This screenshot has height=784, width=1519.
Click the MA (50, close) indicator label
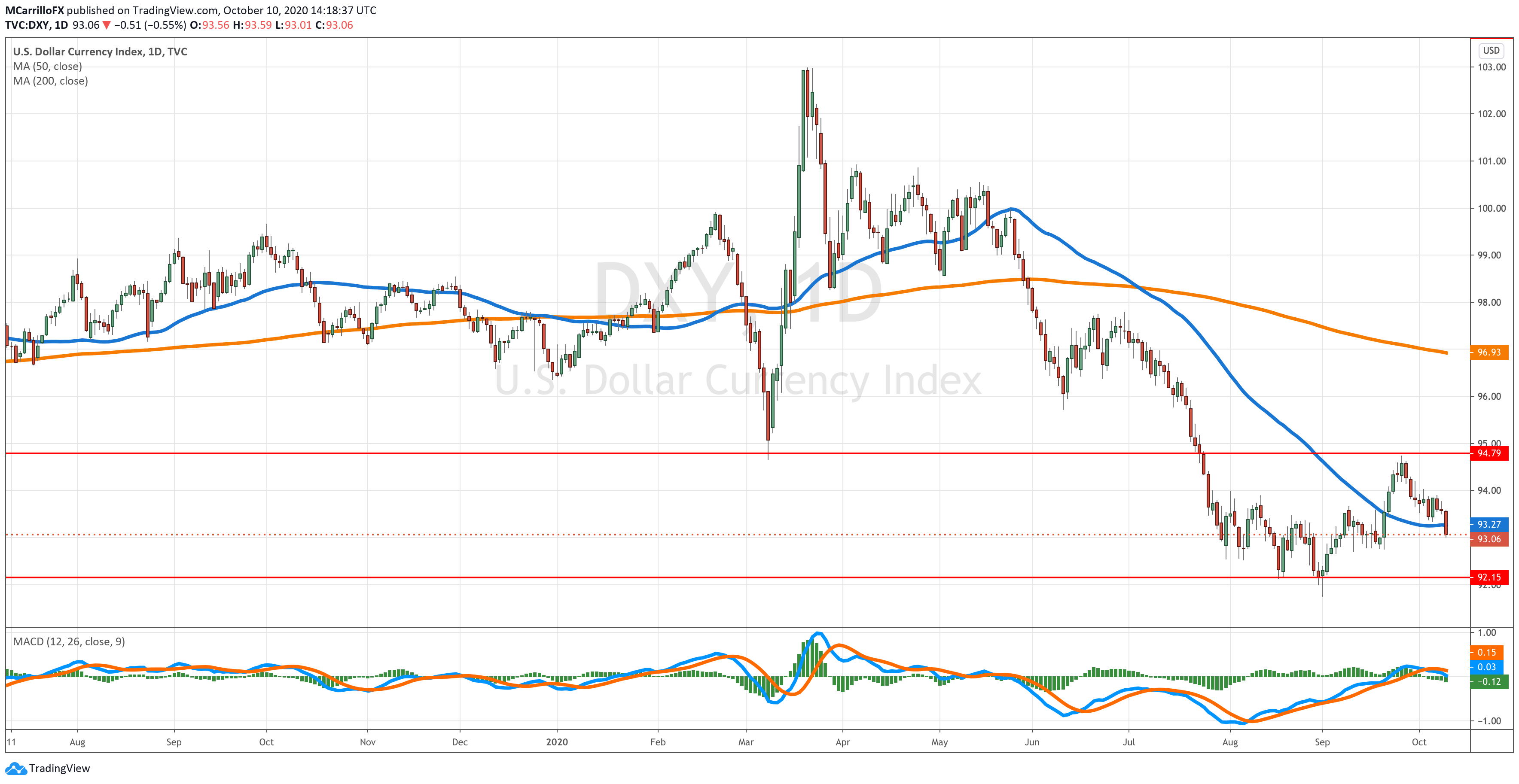48,66
